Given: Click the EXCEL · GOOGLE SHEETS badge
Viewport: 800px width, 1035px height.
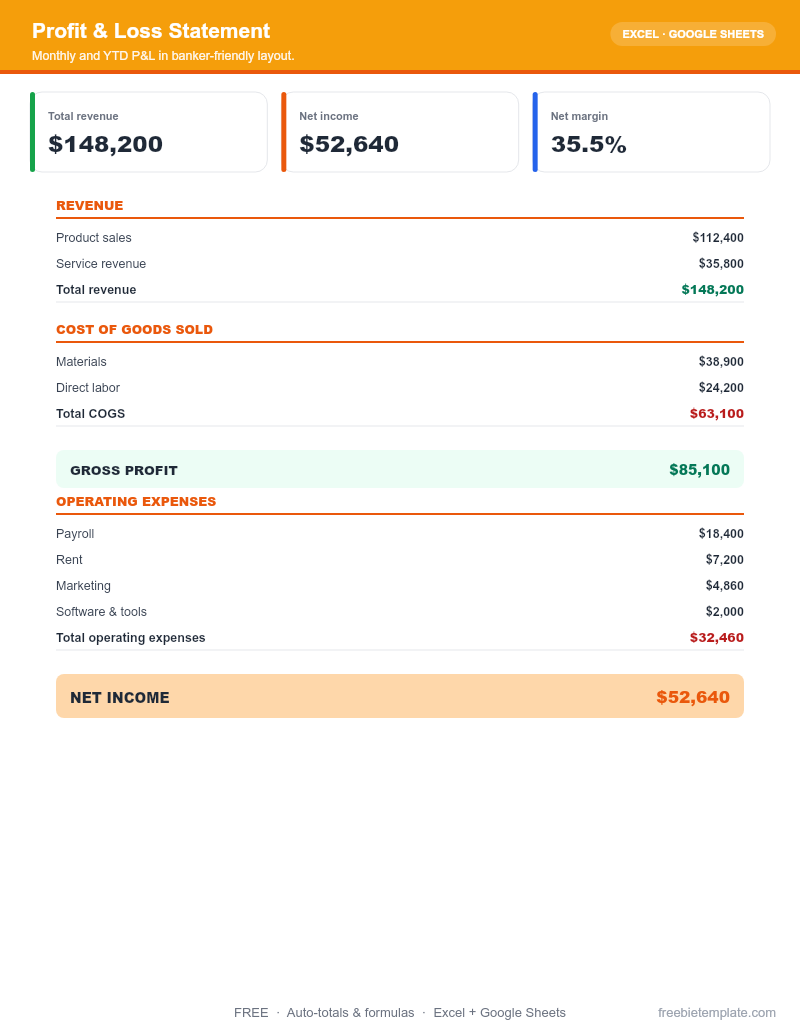Looking at the screenshot, I should coord(692,34).
